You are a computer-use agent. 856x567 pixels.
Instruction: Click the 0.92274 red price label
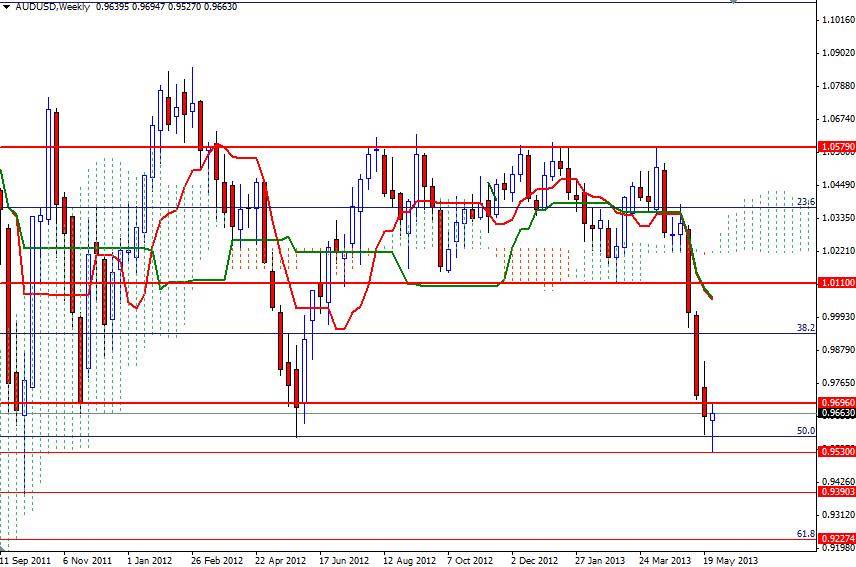[x=837, y=538]
